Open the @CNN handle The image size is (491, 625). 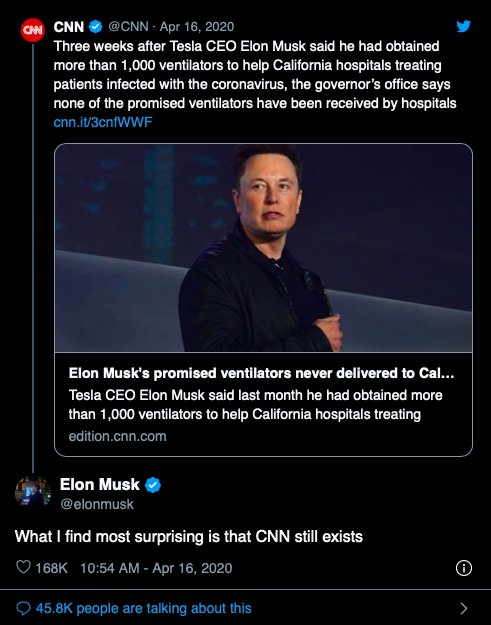[x=128, y=27]
